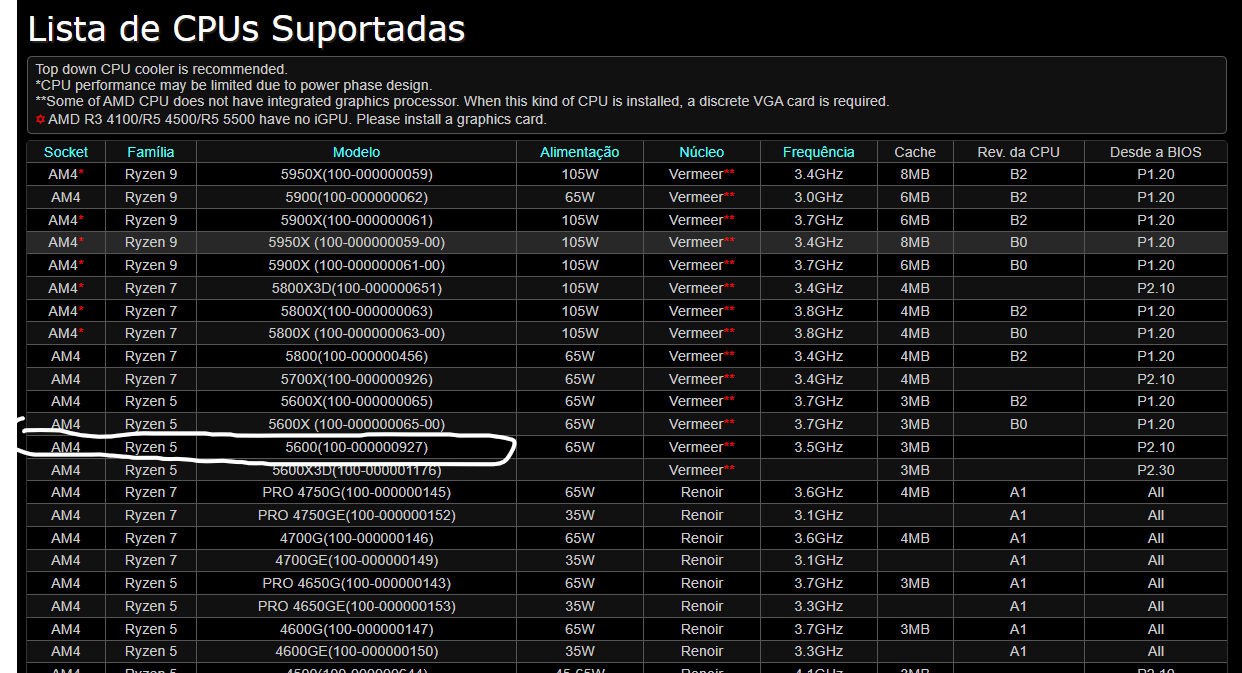Click the Frequência column header
Screen dimensions: 1242x673
click(x=819, y=152)
